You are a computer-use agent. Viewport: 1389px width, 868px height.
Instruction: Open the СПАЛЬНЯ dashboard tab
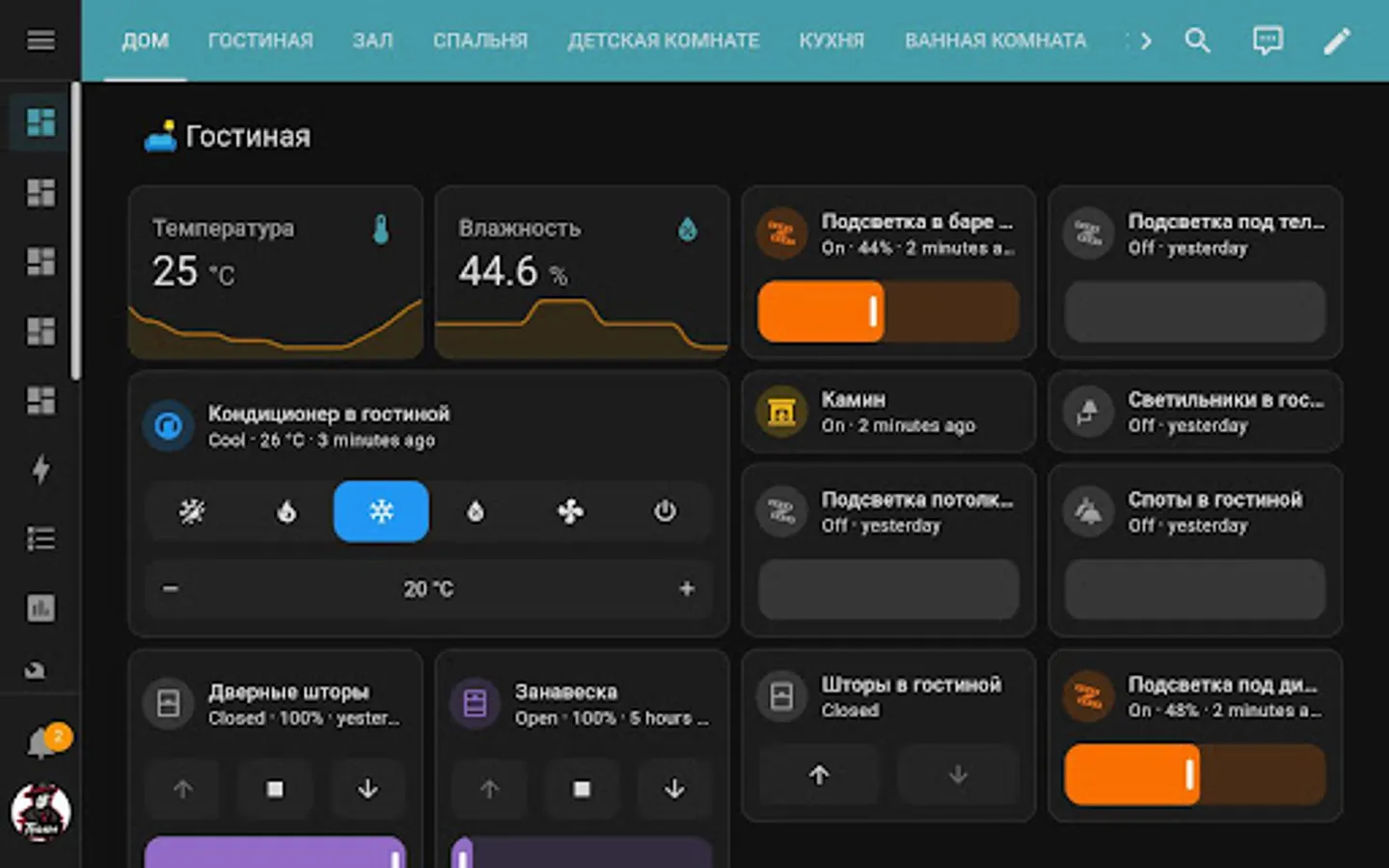(479, 41)
